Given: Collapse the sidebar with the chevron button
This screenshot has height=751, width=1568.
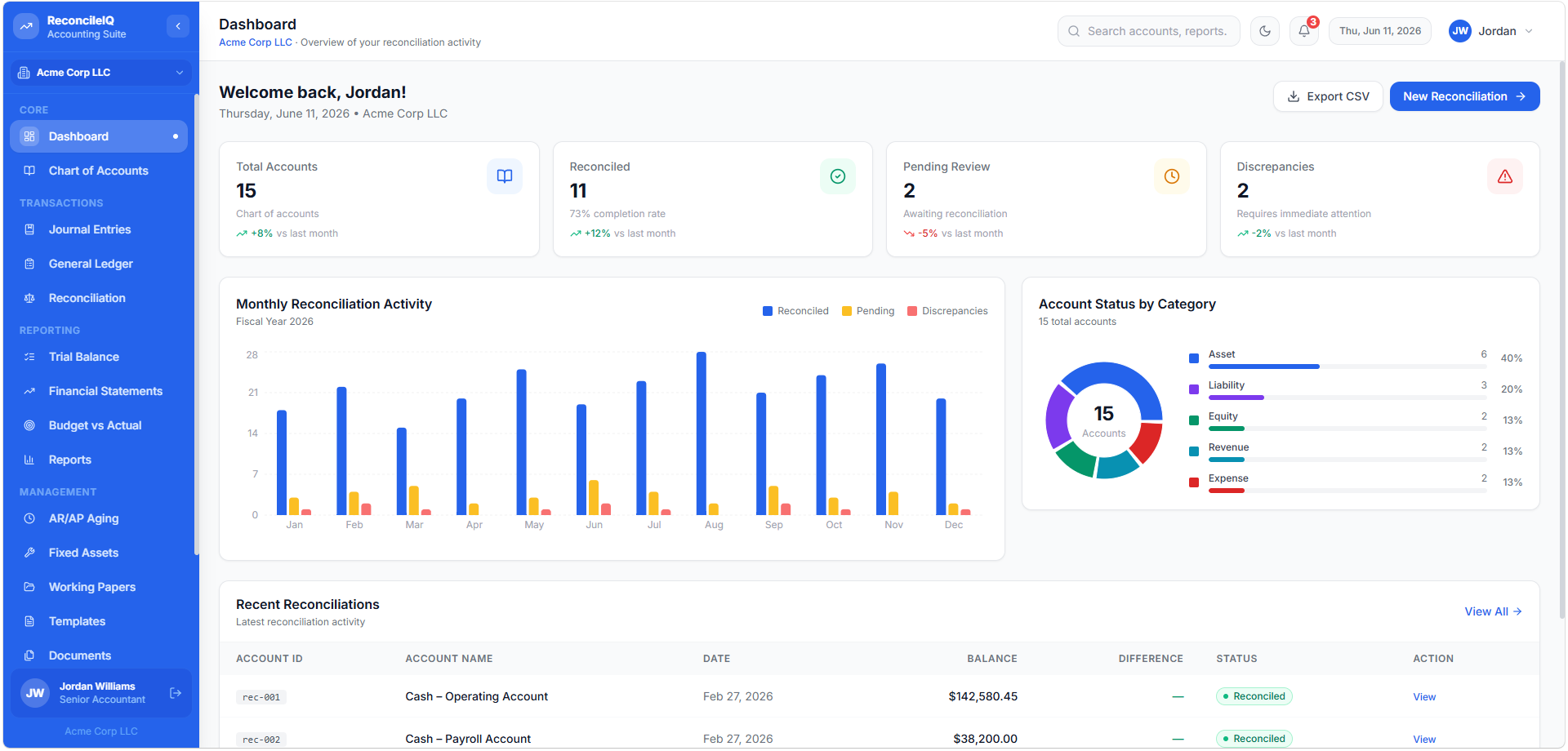Looking at the screenshot, I should point(178,26).
